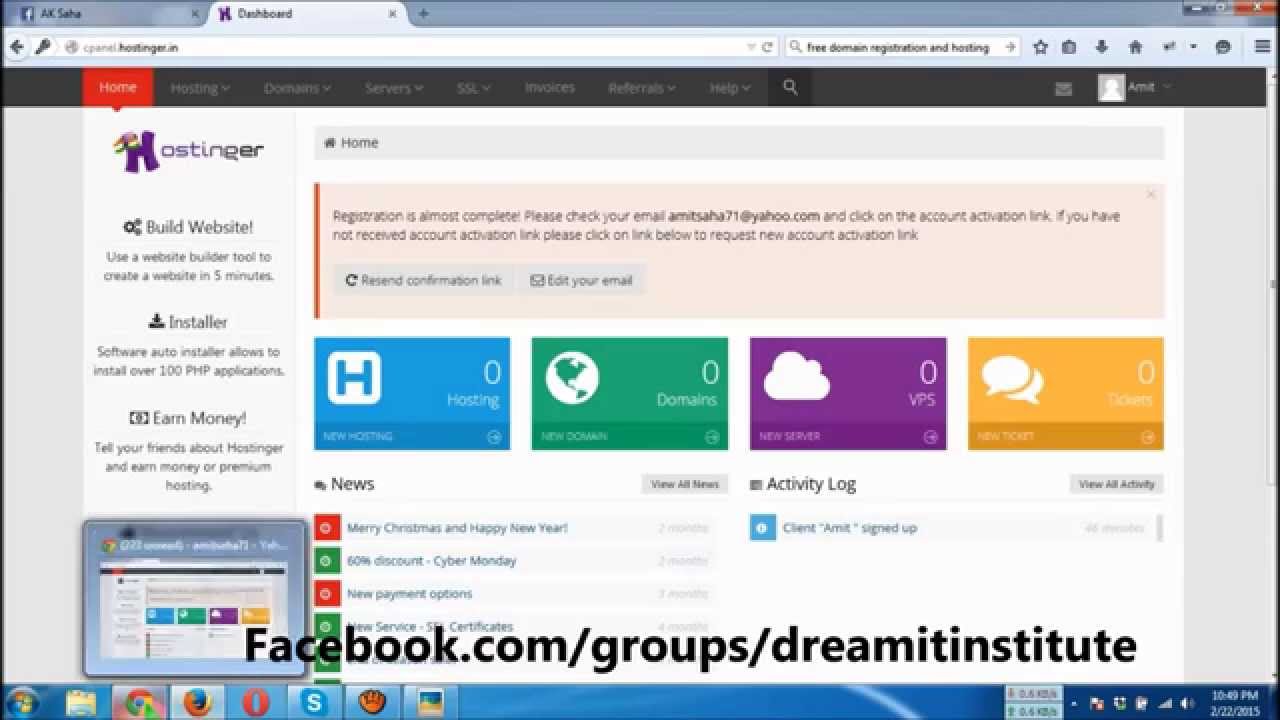This screenshot has width=1280, height=720.
Task: Click the Hosting tile H icon
Action: 354,378
